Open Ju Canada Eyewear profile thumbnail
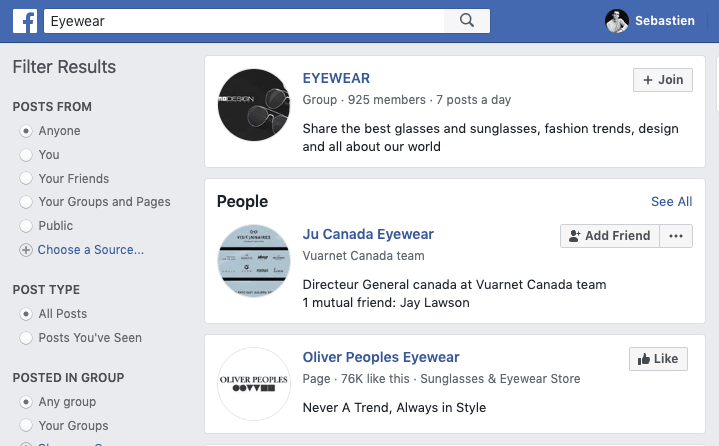The height and width of the screenshot is (446, 719). pos(254,261)
